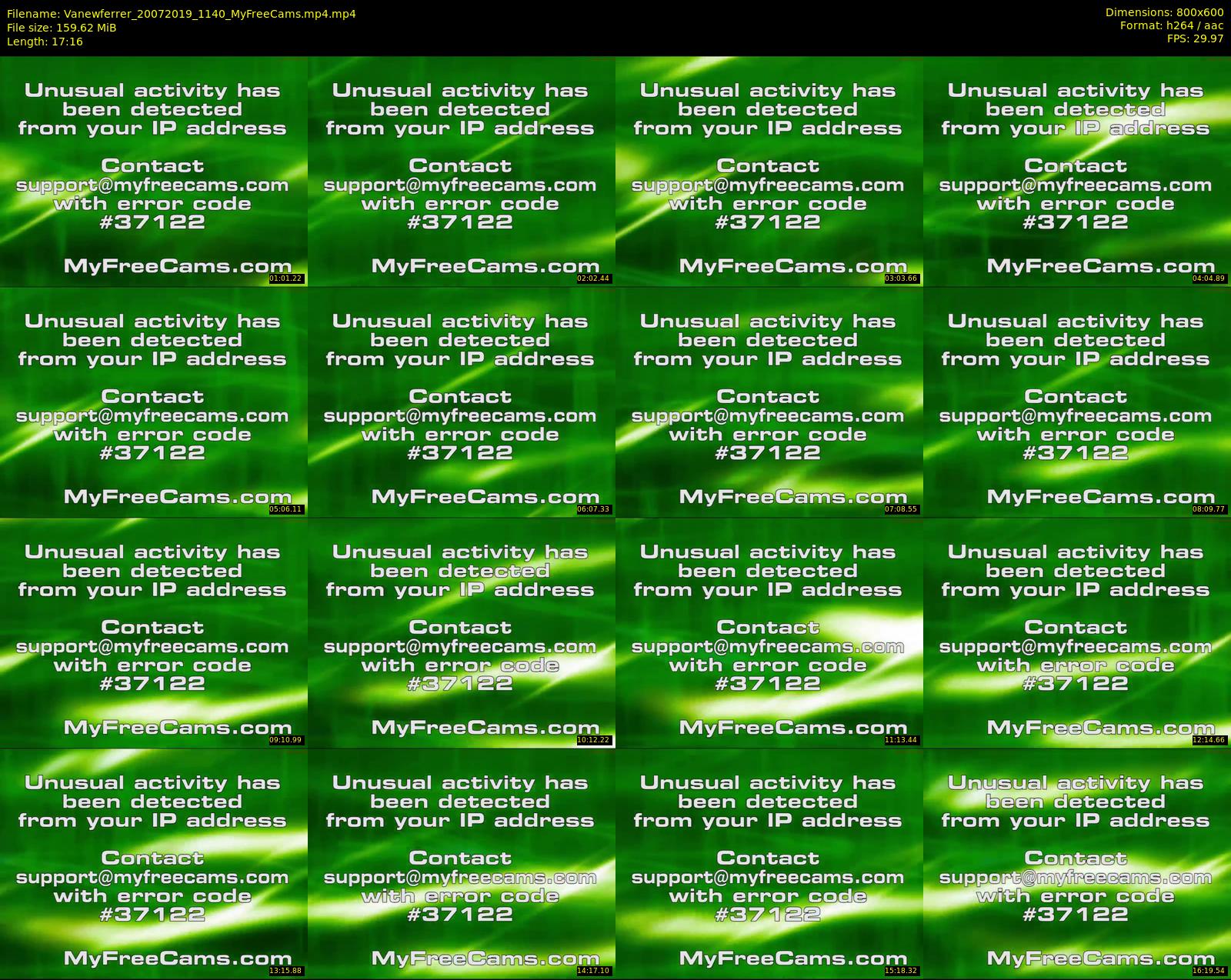The image size is (1231, 980).
Task: Select the 'Dimensions: 800x600' text
Action: pos(1164,12)
